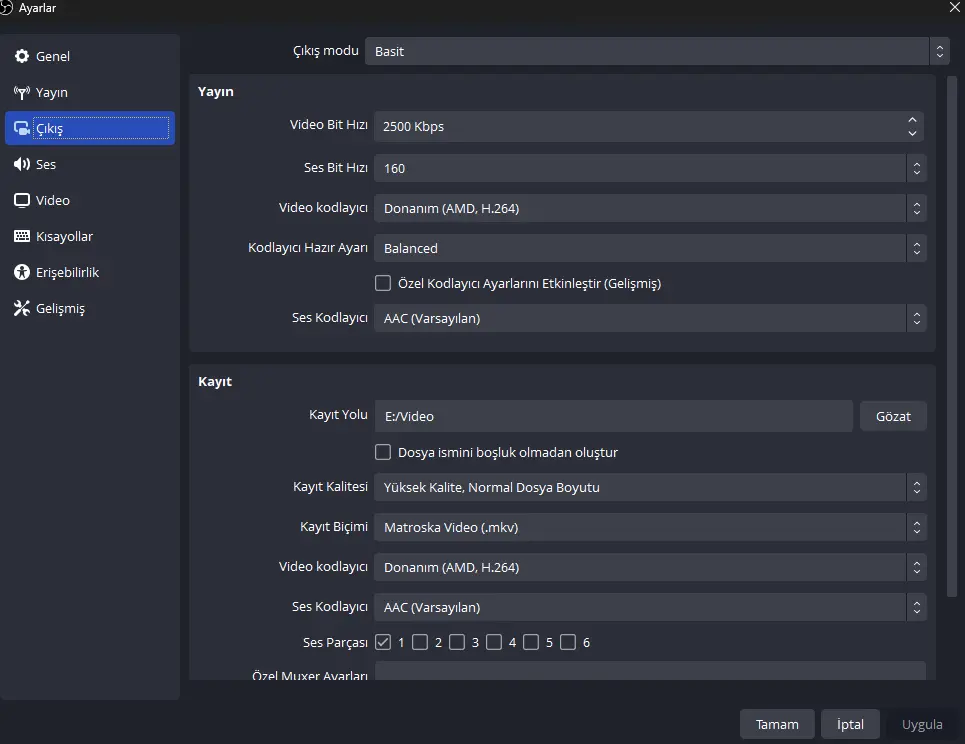
Task: Confirm settings with Tamam button
Action: (777, 724)
